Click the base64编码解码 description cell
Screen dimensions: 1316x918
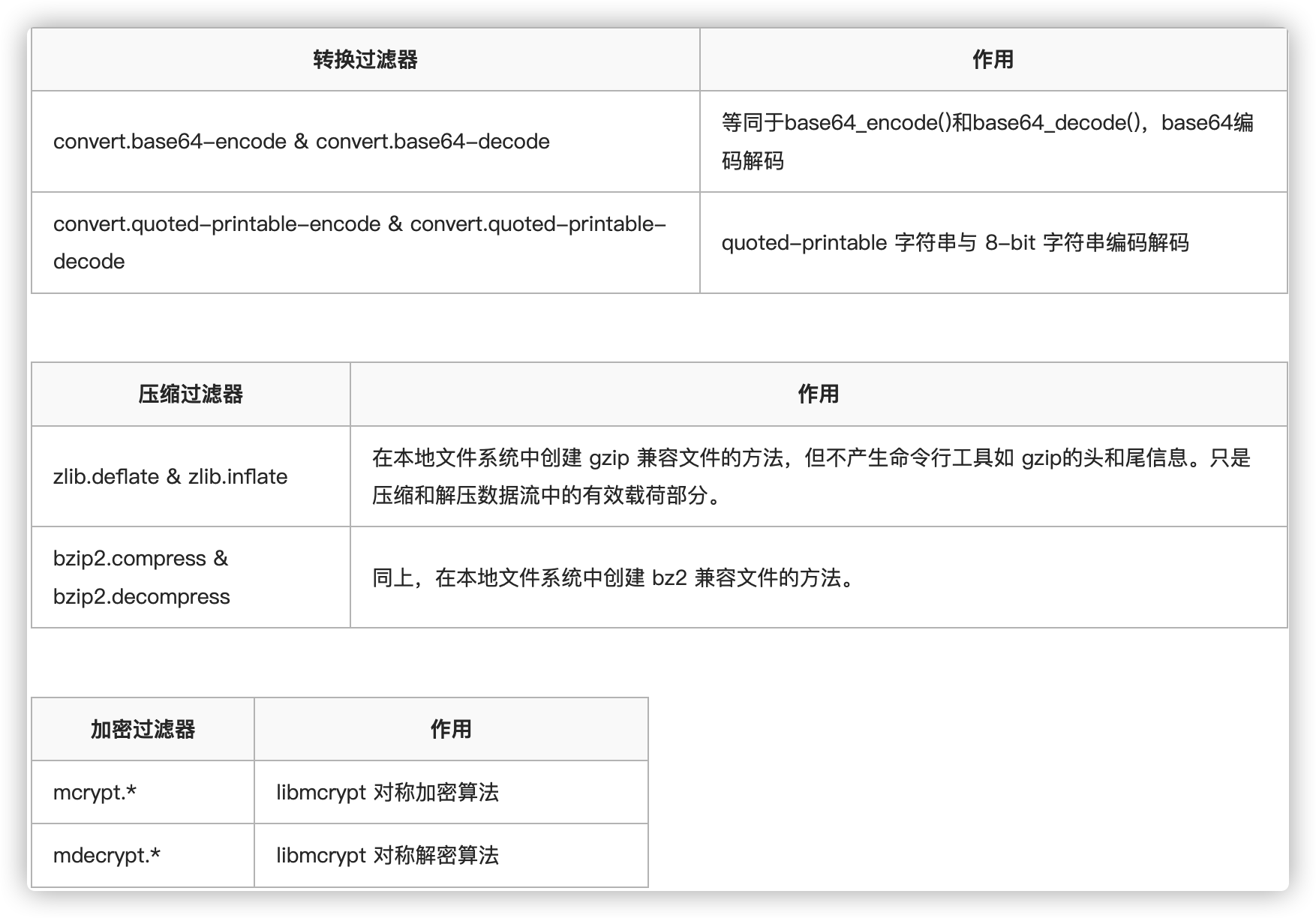click(x=993, y=142)
